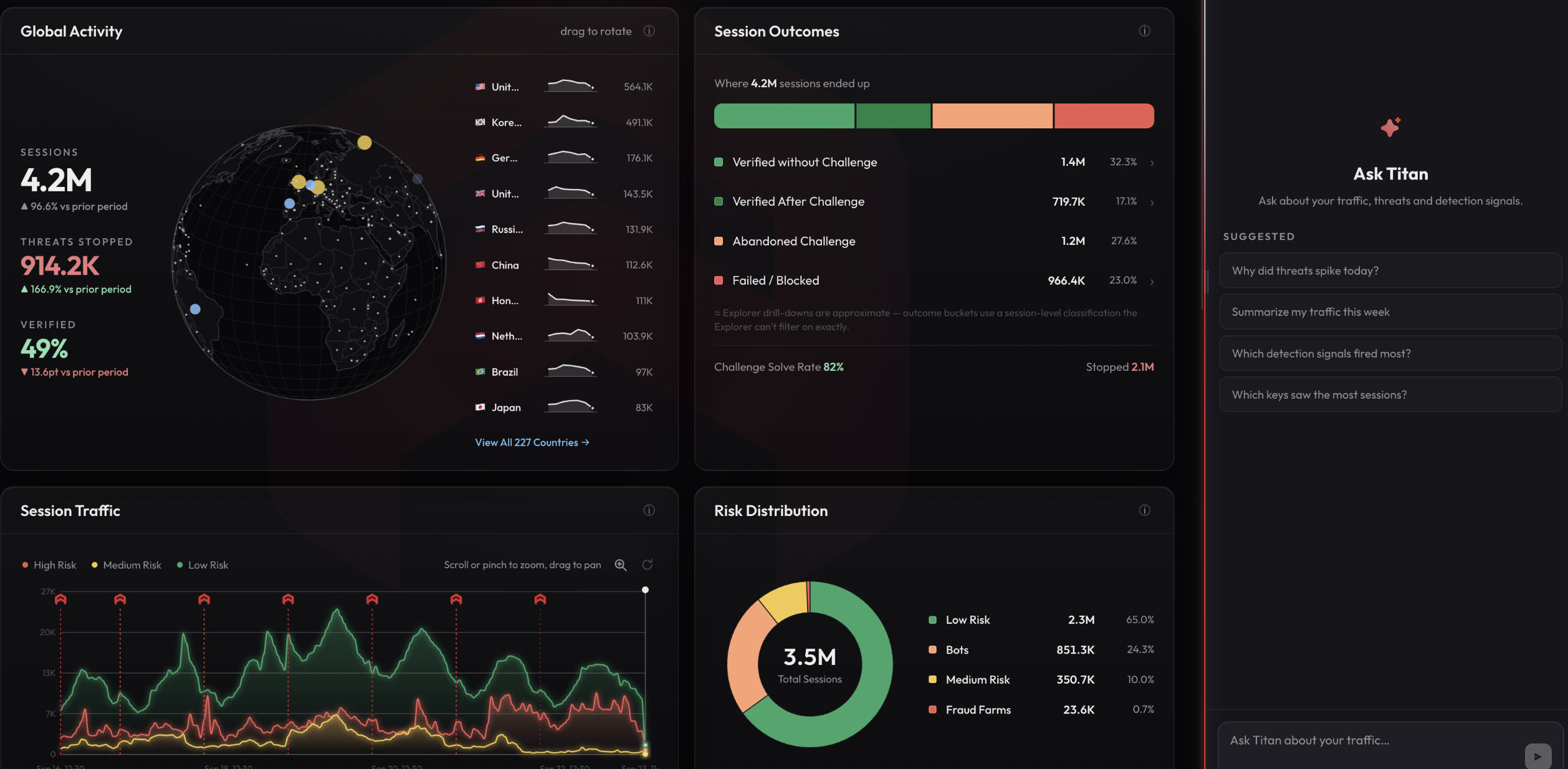The image size is (1568, 769).
Task: Click the light green Verified without Challenge bar segment
Action: coord(784,116)
